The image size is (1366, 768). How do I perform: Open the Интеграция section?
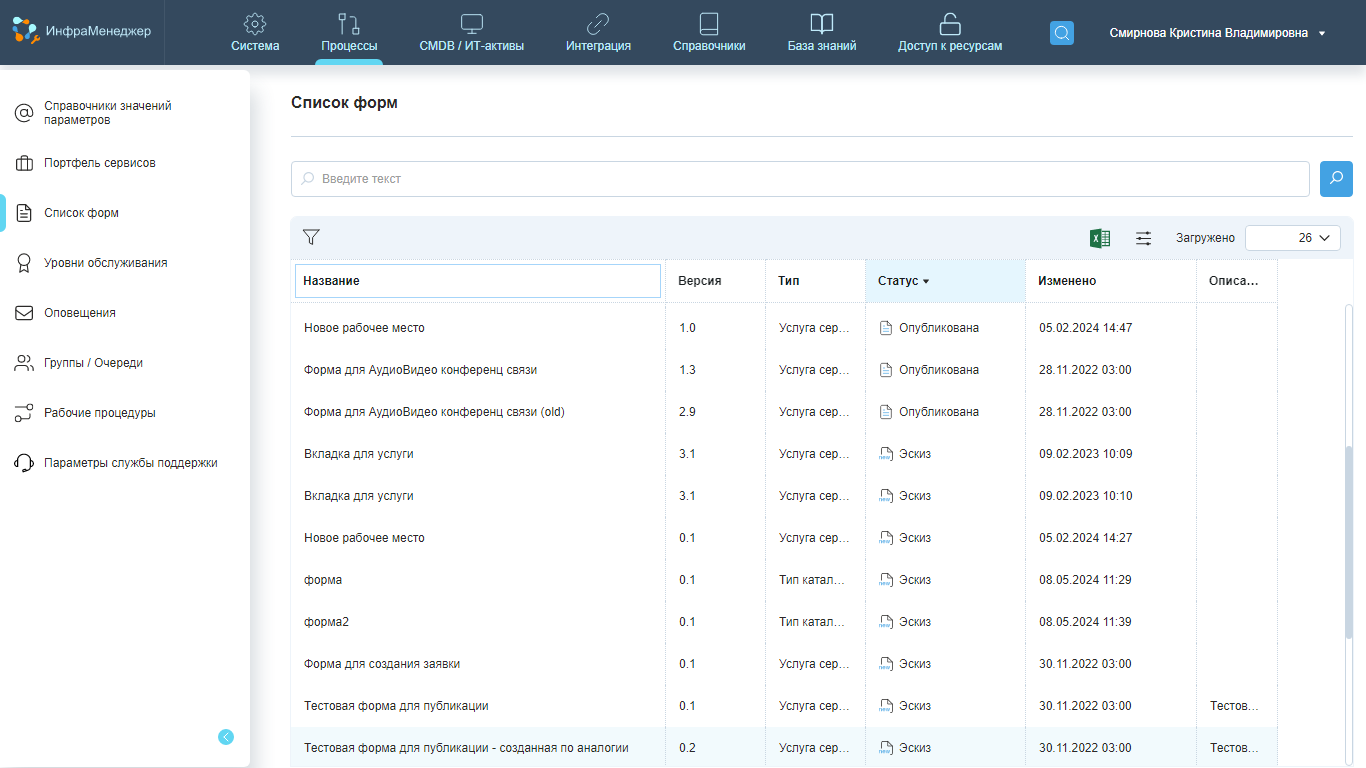pos(598,32)
